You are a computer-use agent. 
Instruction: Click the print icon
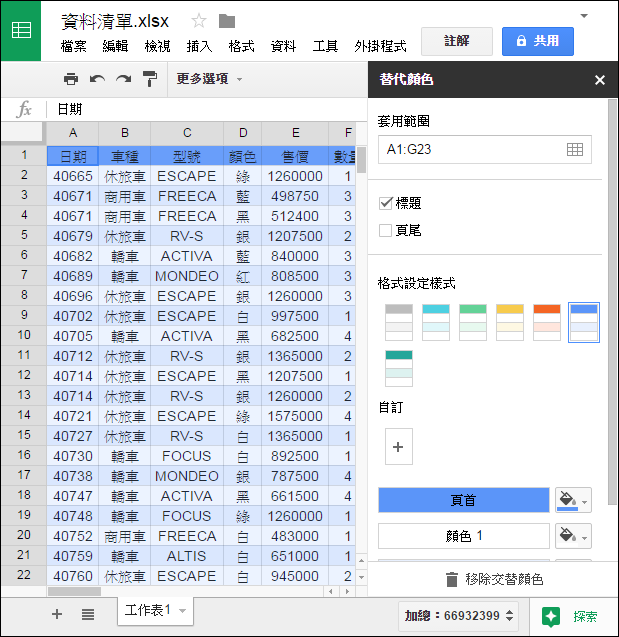(x=71, y=79)
